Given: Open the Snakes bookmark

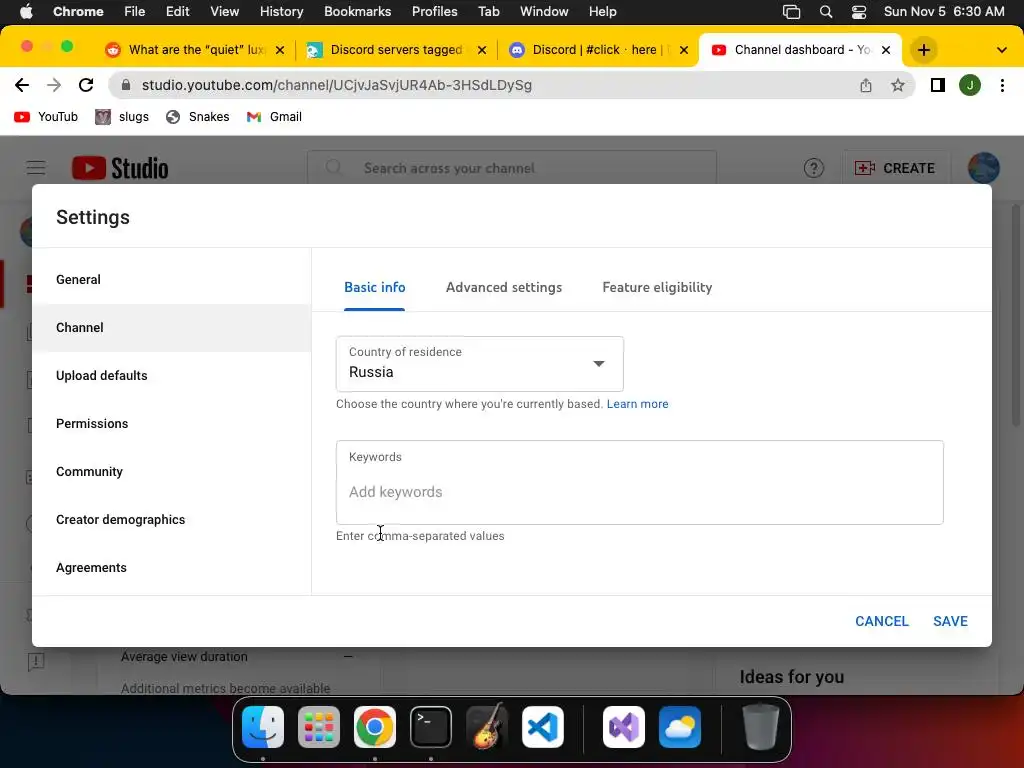Looking at the screenshot, I should (x=197, y=117).
